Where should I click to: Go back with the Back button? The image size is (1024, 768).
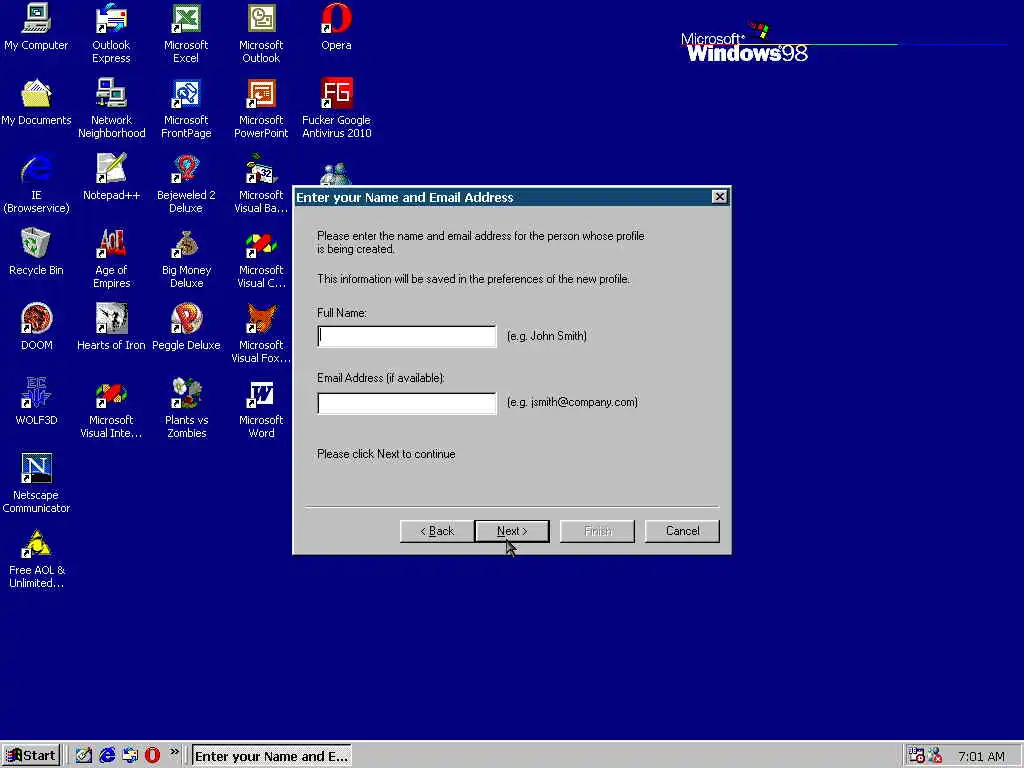(x=437, y=531)
